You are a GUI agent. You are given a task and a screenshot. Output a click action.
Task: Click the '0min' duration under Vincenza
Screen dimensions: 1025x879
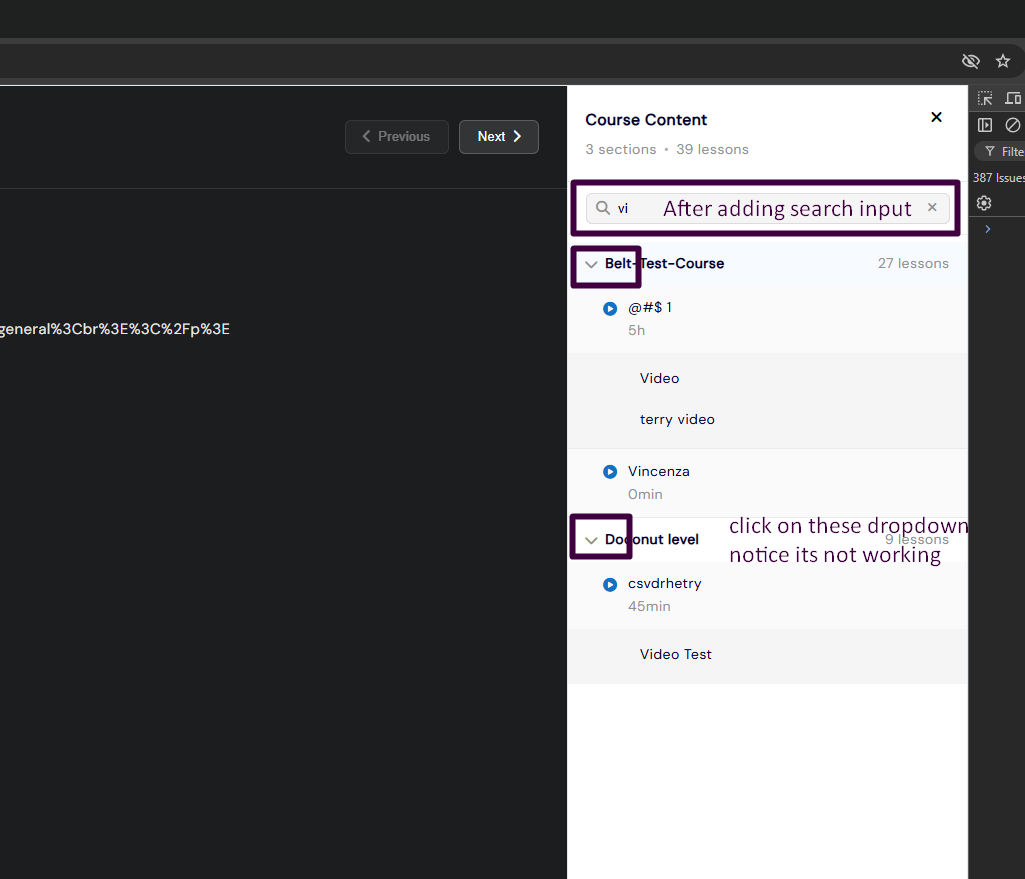tap(645, 495)
